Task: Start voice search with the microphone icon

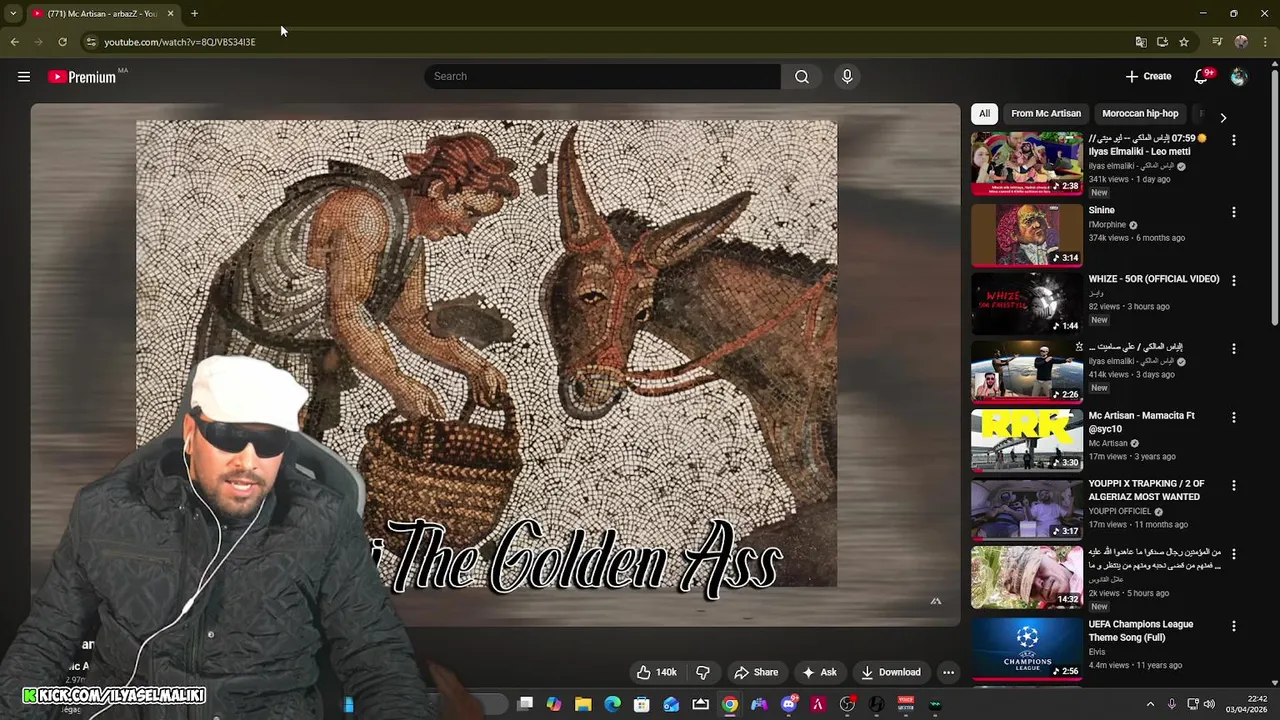Action: coord(847,77)
